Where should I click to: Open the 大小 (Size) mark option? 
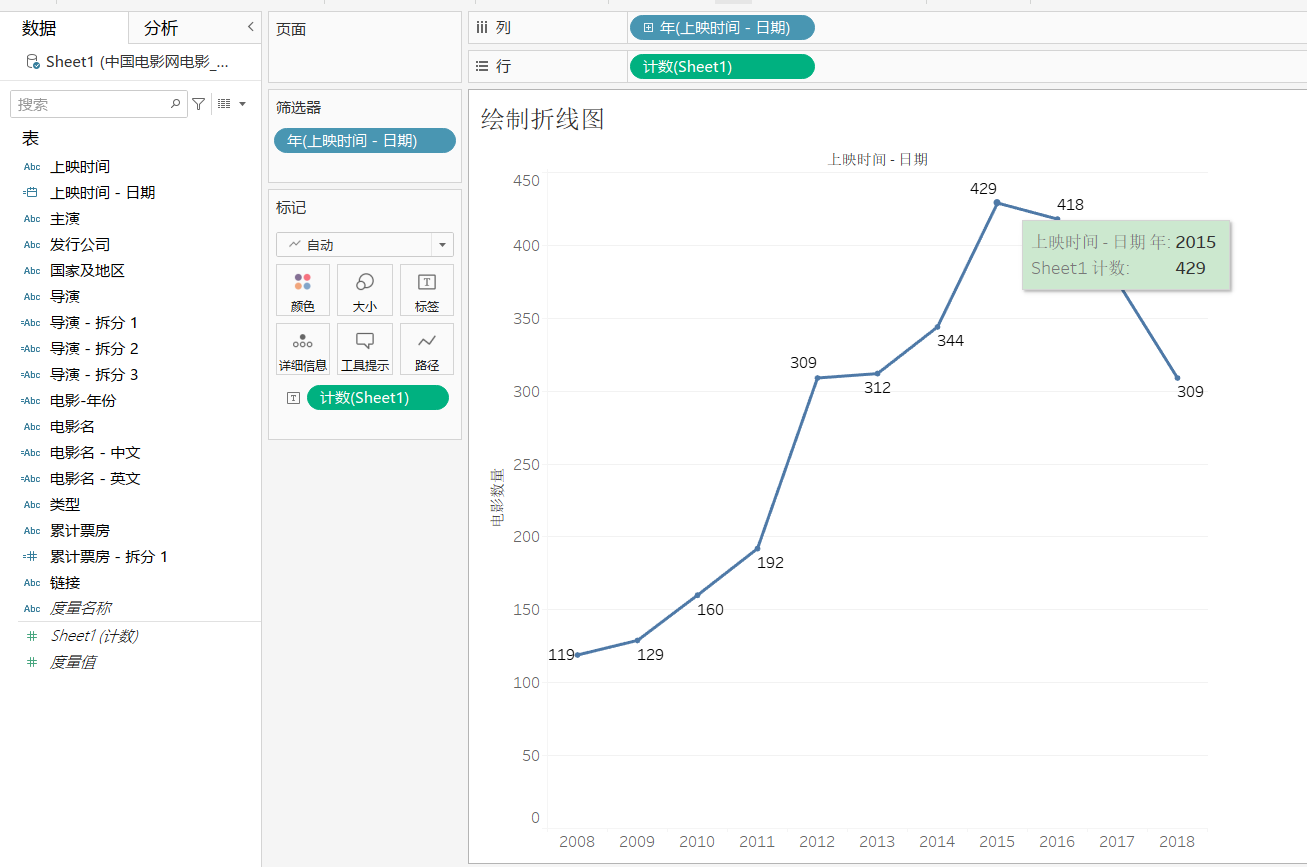[365, 290]
